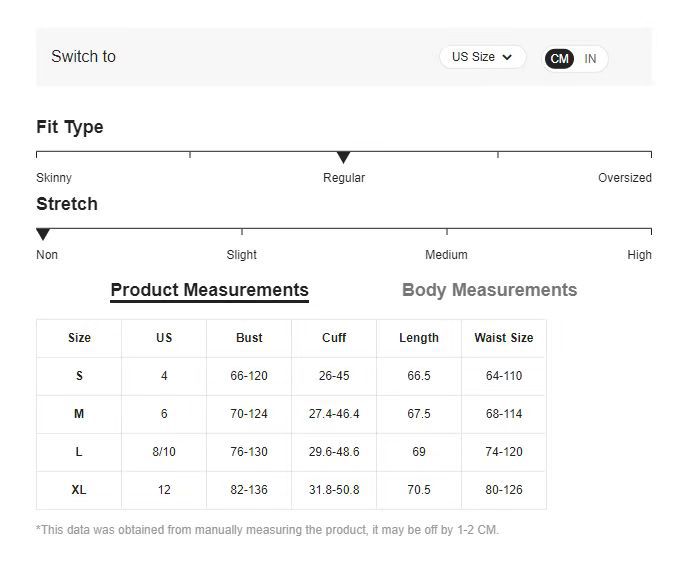679x566 pixels.
Task: Open the Body Measurements tab
Action: click(x=489, y=290)
